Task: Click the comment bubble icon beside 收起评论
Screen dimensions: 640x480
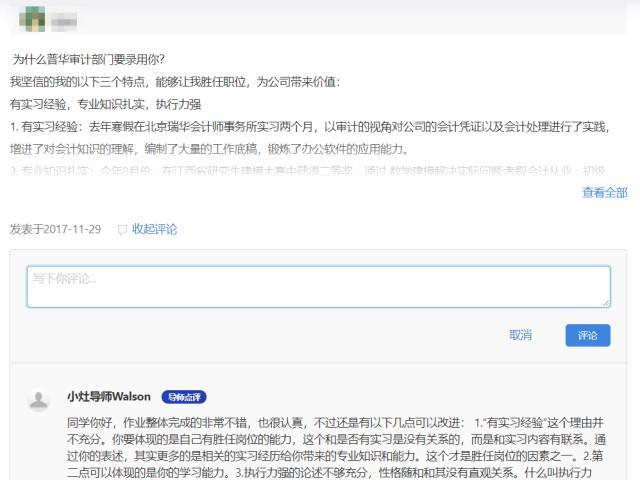Action: point(122,230)
